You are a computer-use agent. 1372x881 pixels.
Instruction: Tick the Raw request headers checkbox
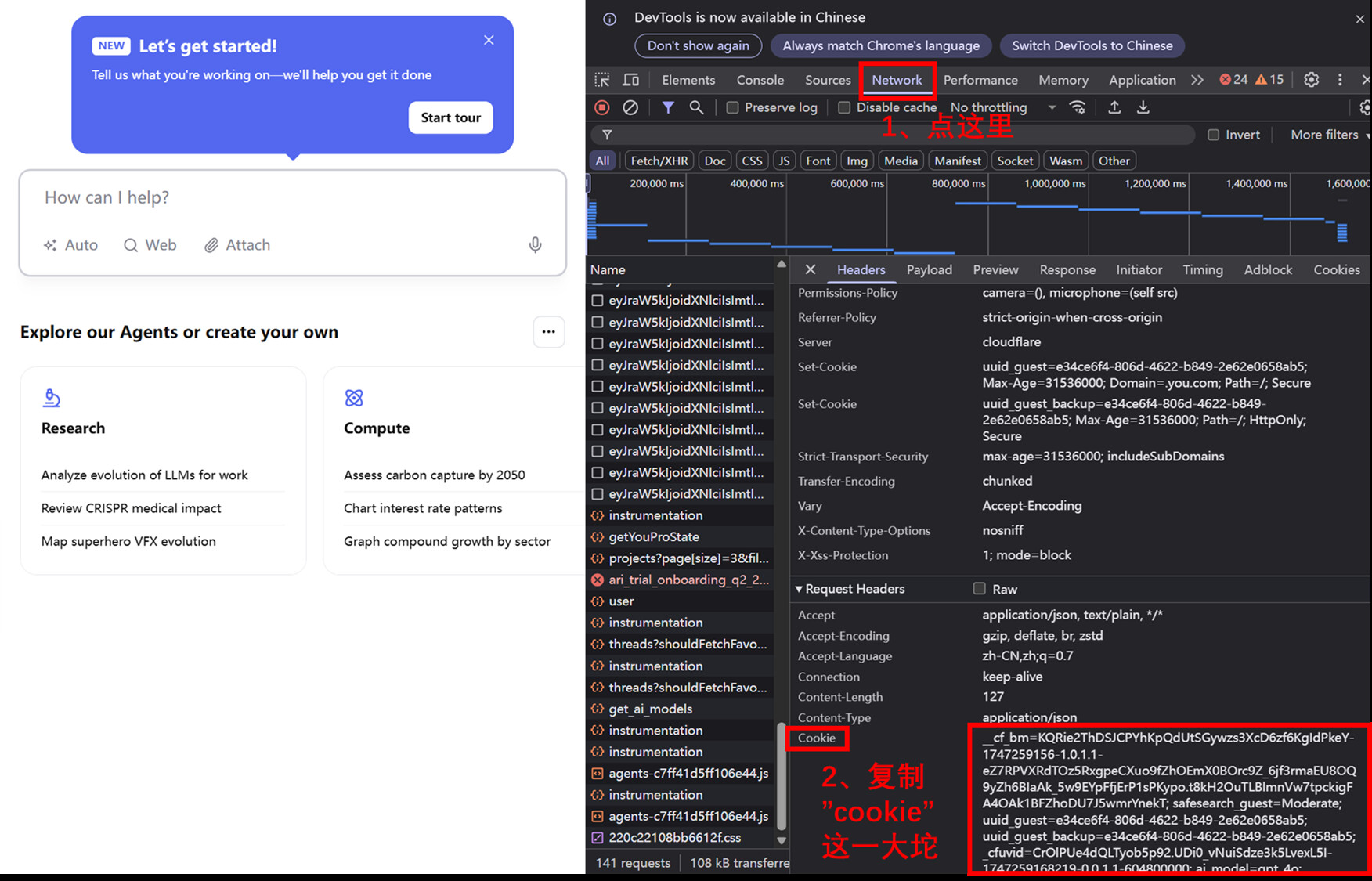[979, 589]
